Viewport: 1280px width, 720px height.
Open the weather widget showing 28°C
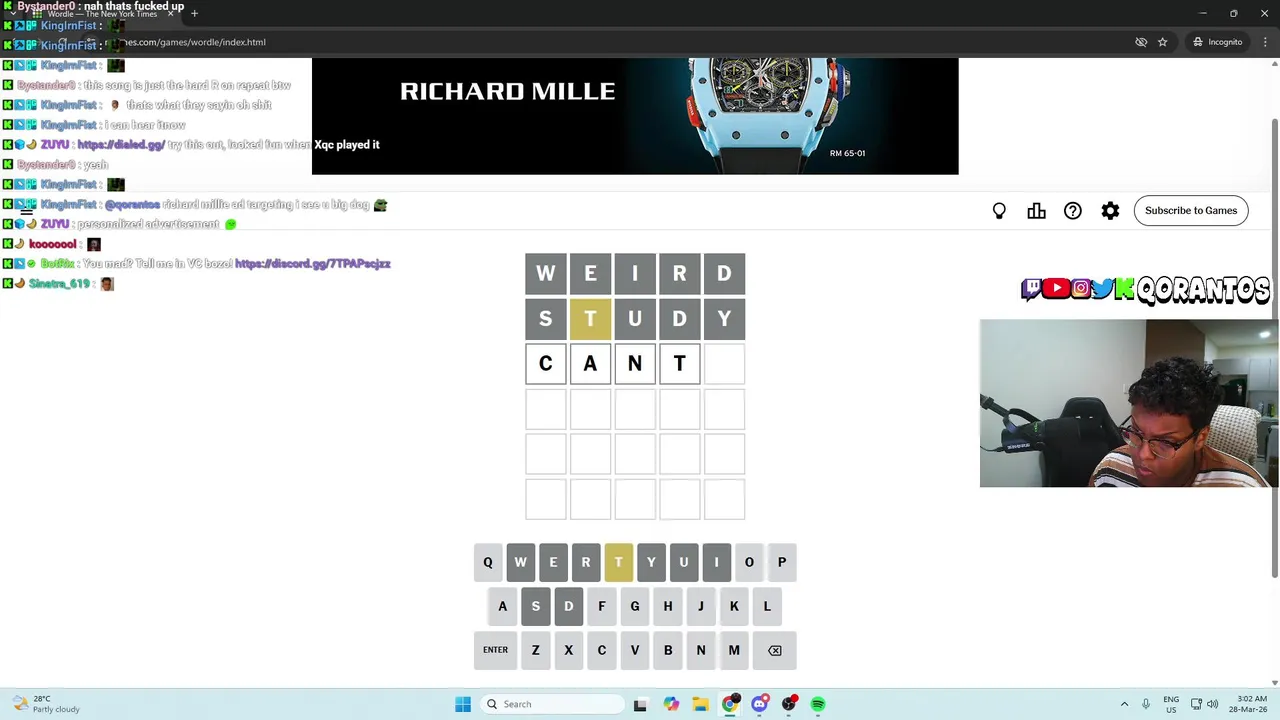[x=45, y=704]
